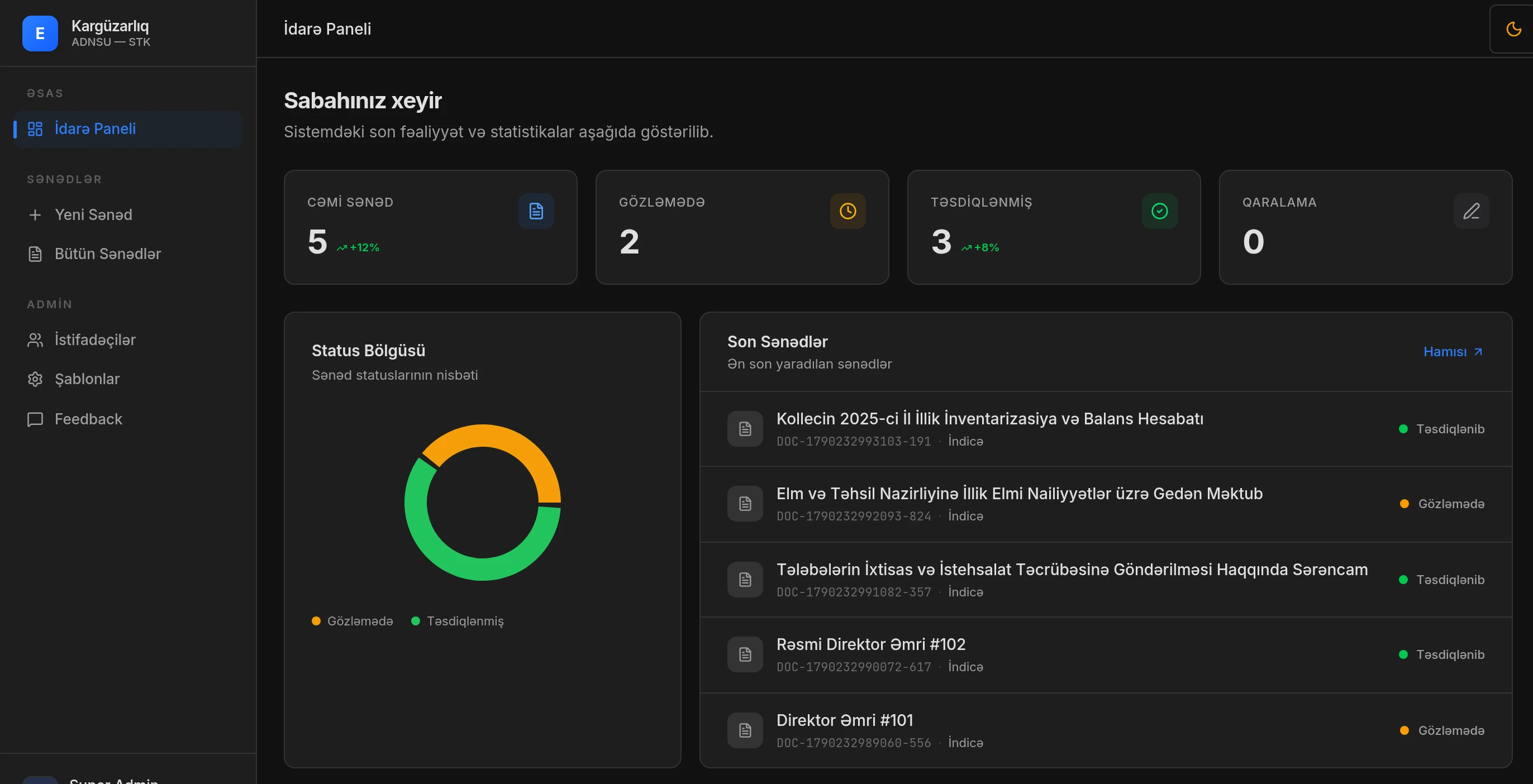Click the green Təsdiqlənmiş legend item in chart
Image resolution: width=1533 pixels, height=784 pixels.
457,621
